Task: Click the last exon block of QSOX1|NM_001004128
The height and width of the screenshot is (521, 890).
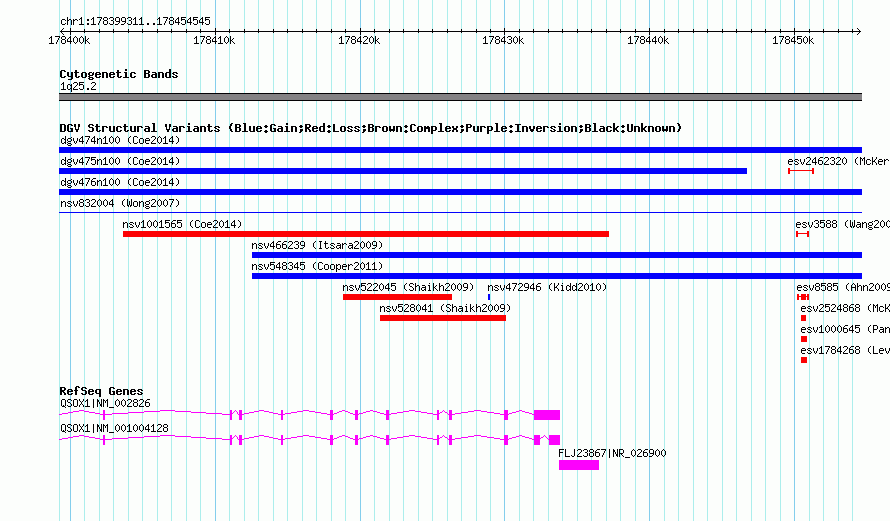Action: click(x=555, y=440)
